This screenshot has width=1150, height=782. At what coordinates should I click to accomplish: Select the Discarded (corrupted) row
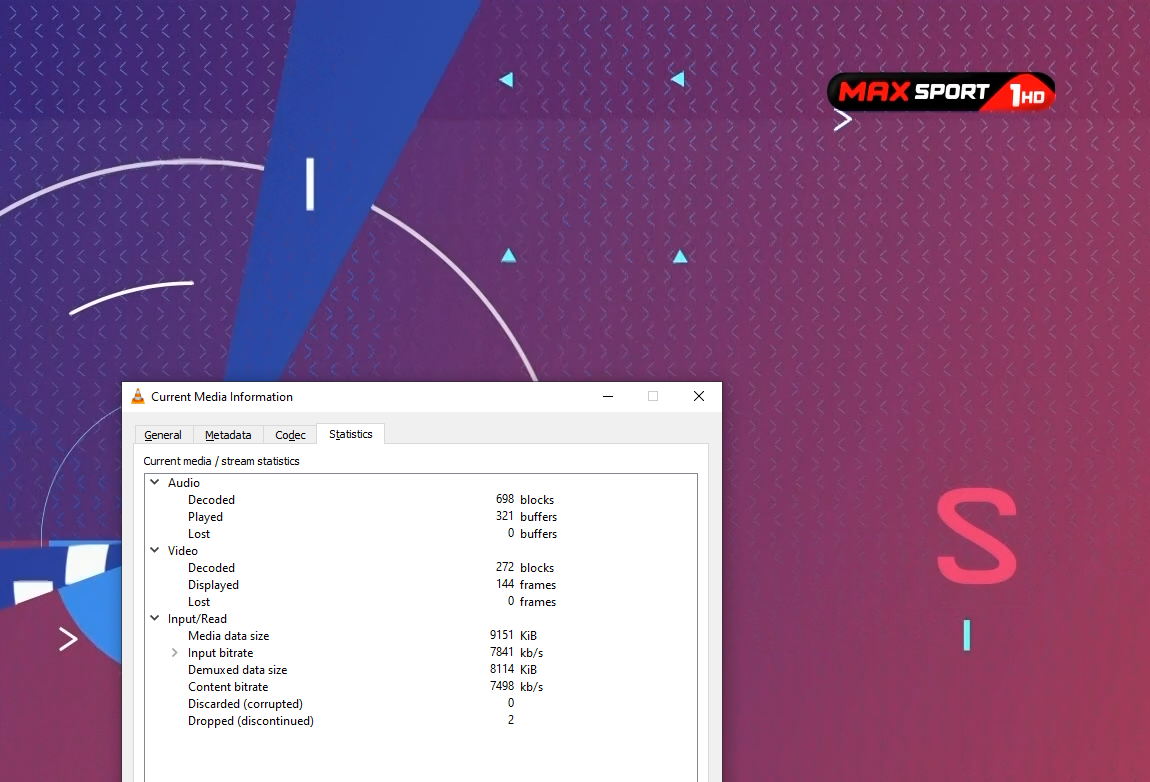click(421, 704)
